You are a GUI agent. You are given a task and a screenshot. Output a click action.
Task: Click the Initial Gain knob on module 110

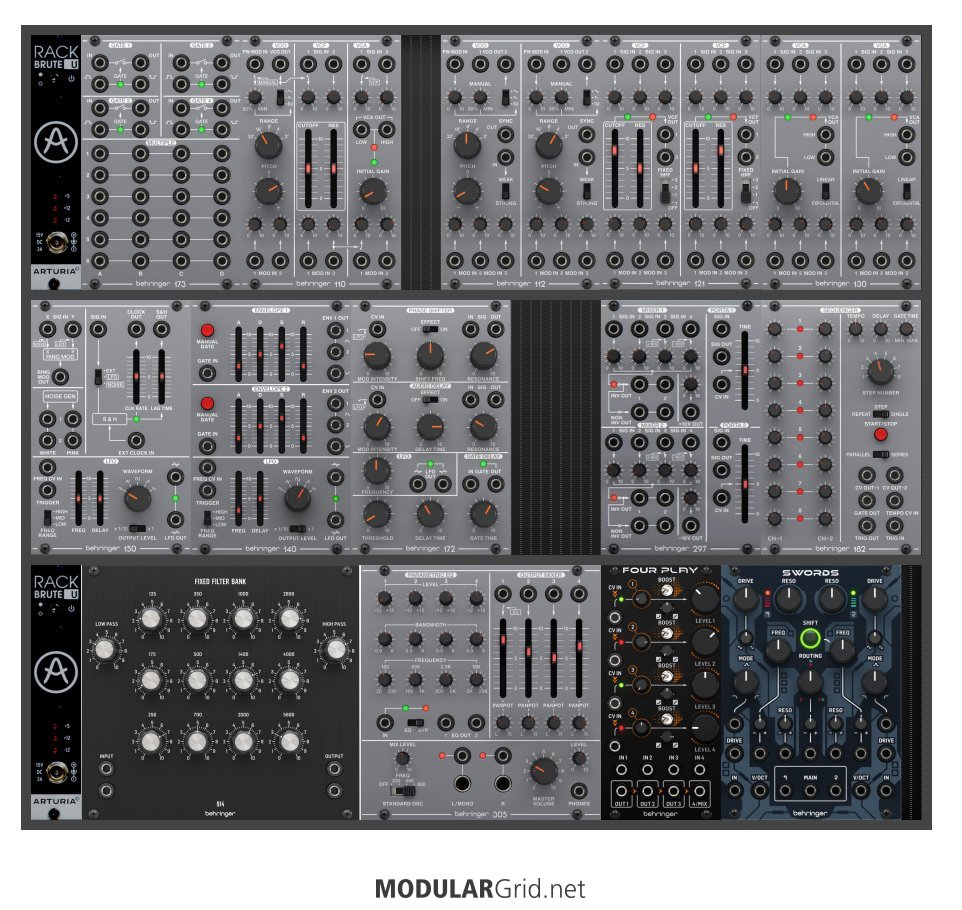(x=373, y=192)
